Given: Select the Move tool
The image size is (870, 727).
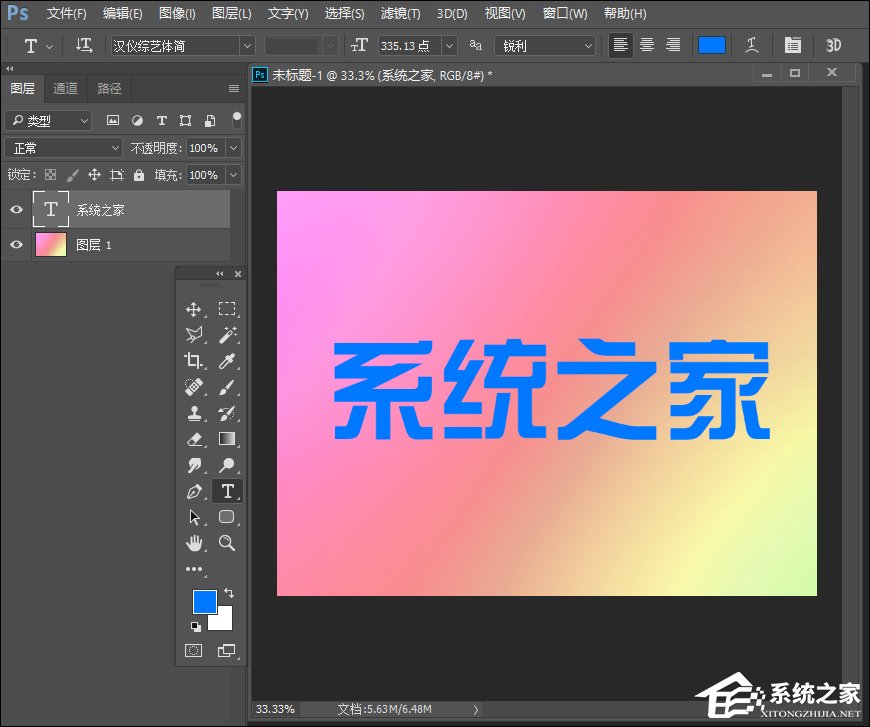Looking at the screenshot, I should pos(194,308).
